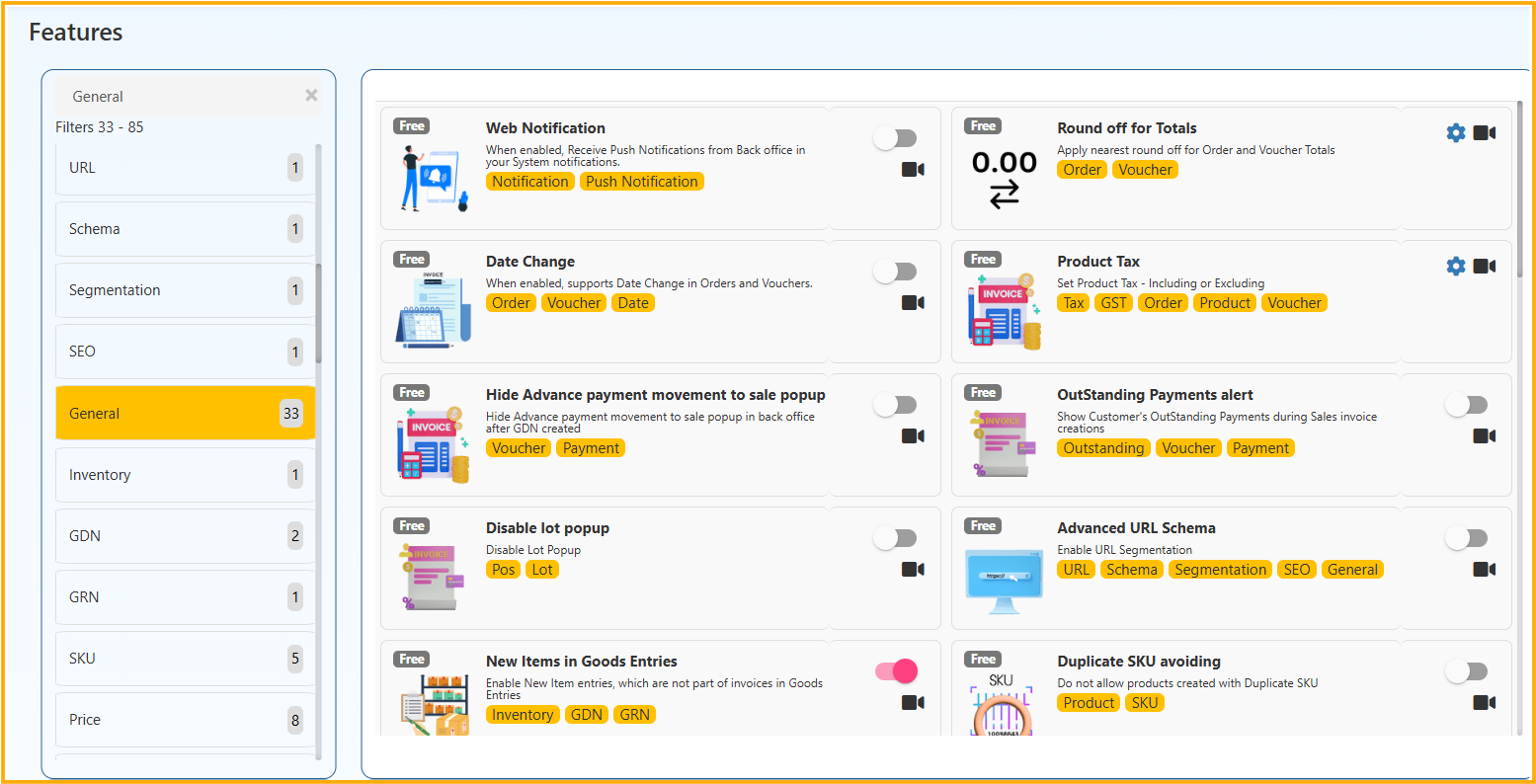Open Product Tax settings gear icon
The image size is (1536, 784).
tap(1455, 267)
